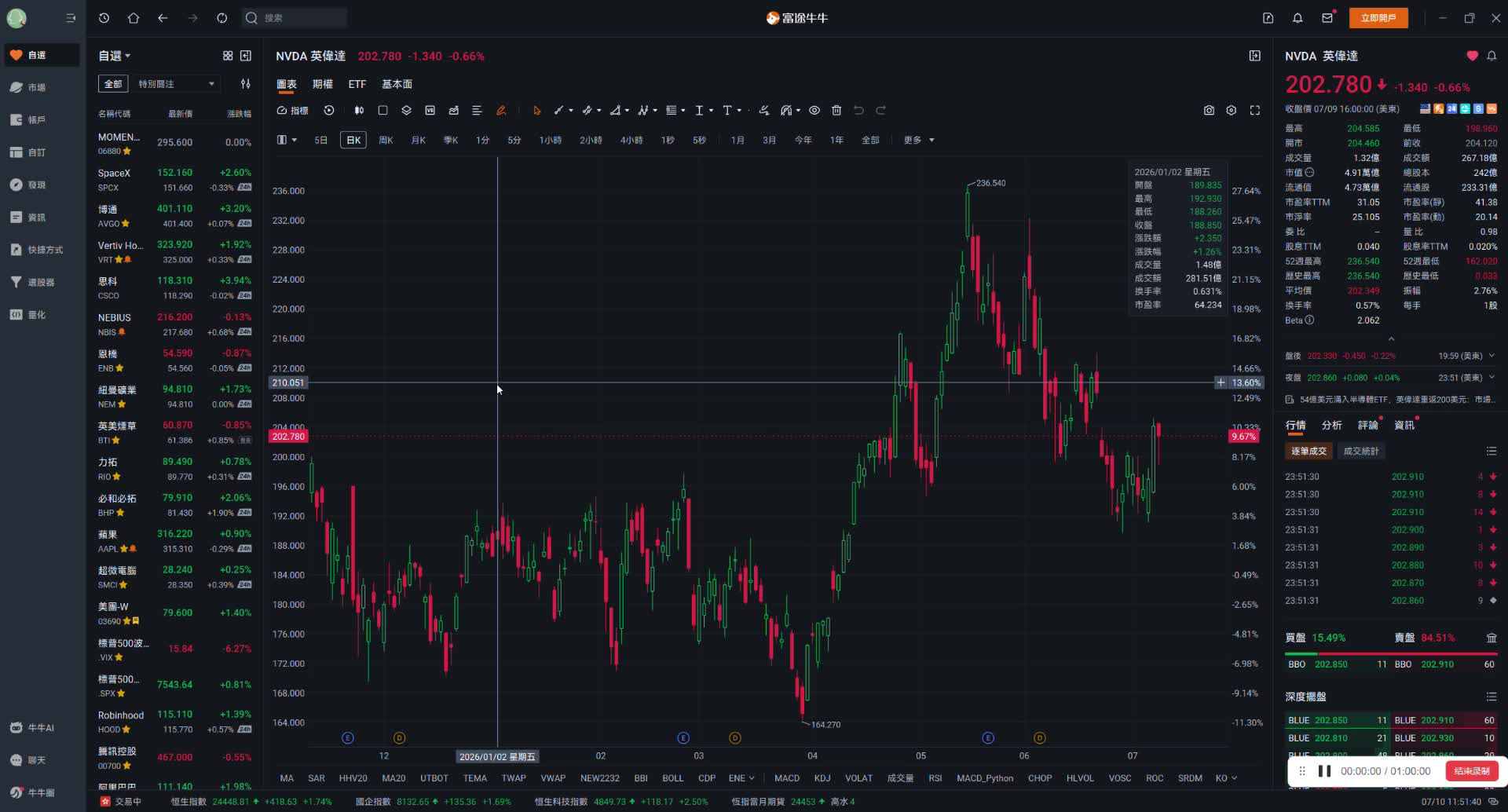Switch to the 分析 tab

pyautogui.click(x=1331, y=425)
